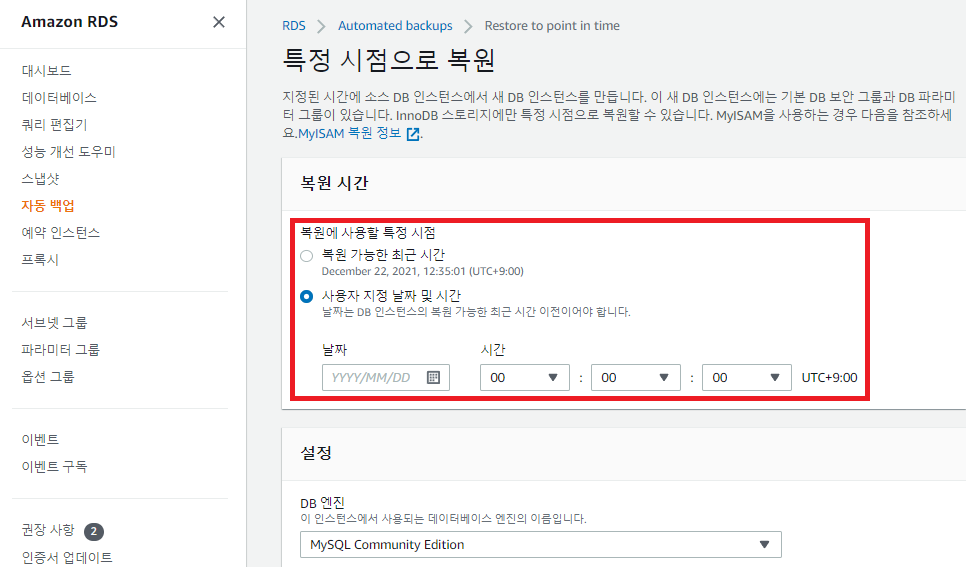Select 복원 가능한 최근 시간 radio option
966x567 pixels.
[x=306, y=256]
